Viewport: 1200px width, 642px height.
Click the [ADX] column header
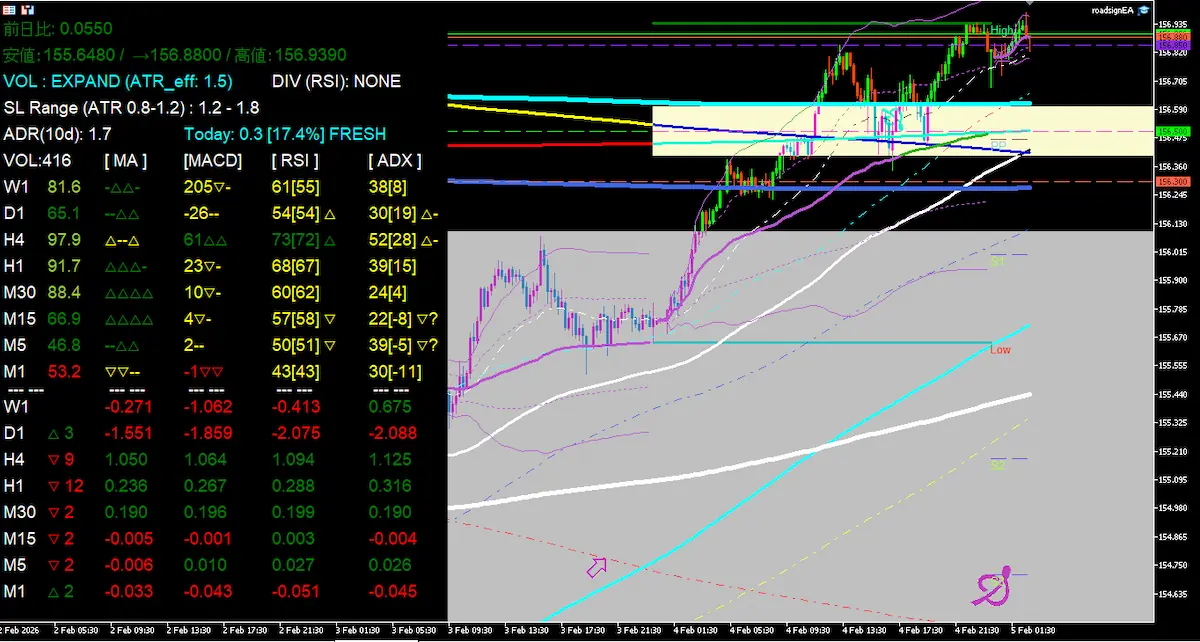pyautogui.click(x=395, y=161)
